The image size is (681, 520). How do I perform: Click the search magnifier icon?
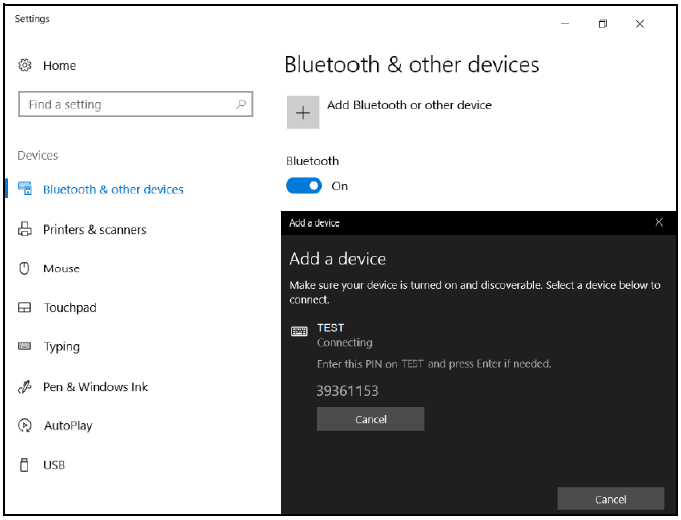pos(241,104)
